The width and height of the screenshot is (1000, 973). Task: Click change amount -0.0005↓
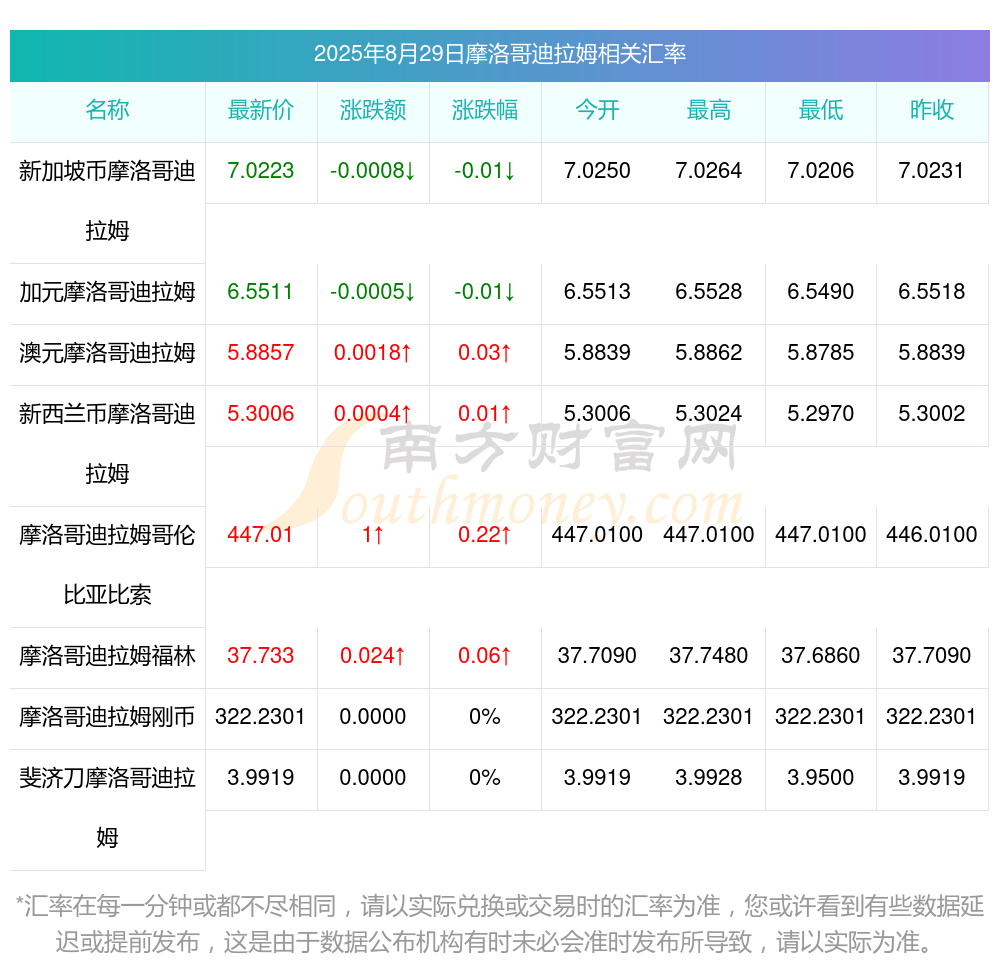[x=373, y=292]
